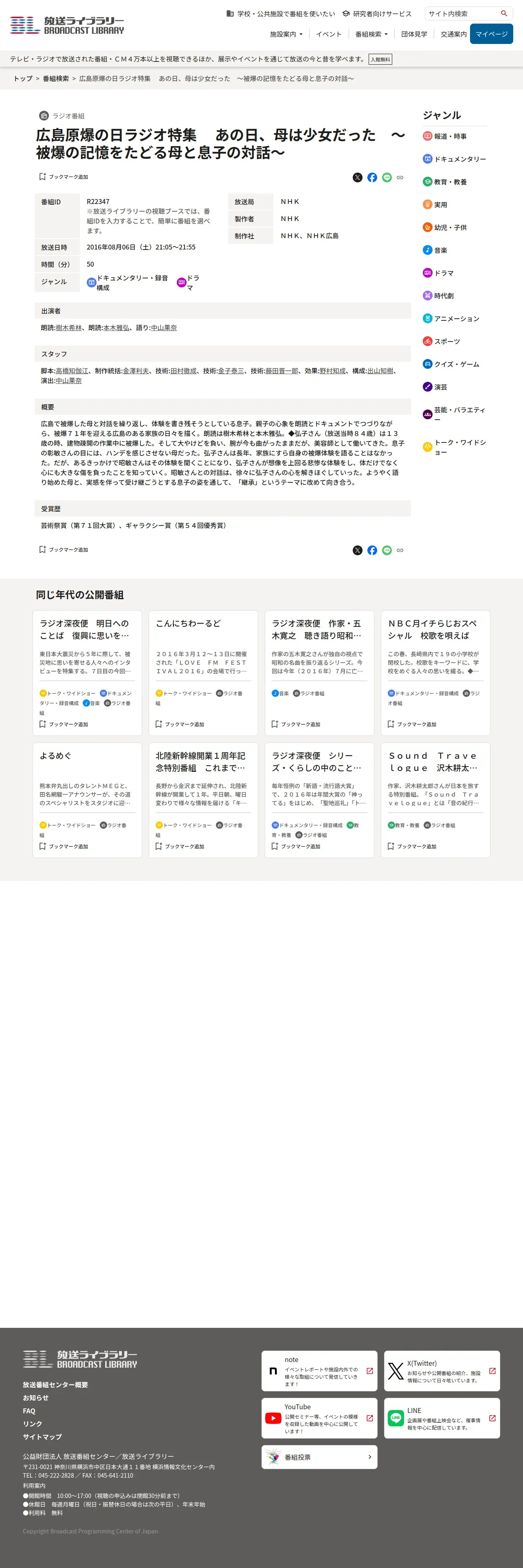Expand the 施設案内 dropdown menu

click(286, 34)
